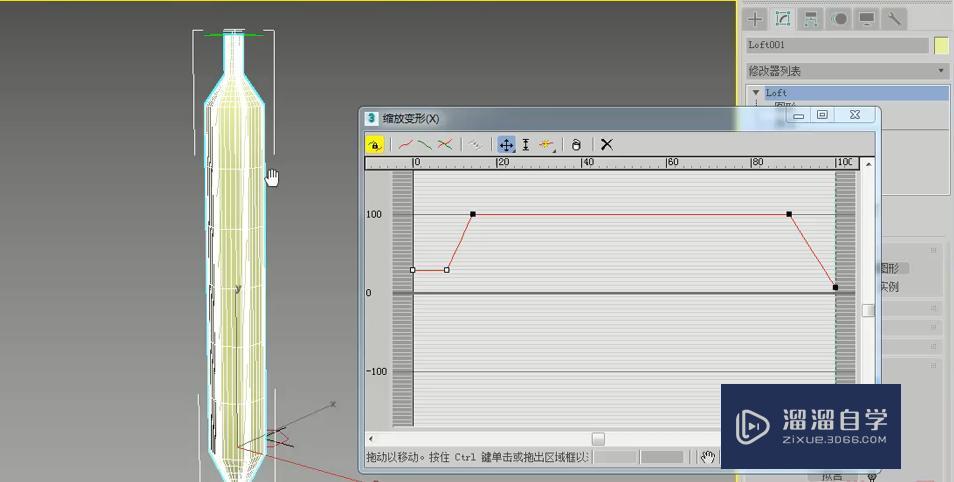Select black control point near 87 on plateau
Screen dimensions: 954x482
789,214
